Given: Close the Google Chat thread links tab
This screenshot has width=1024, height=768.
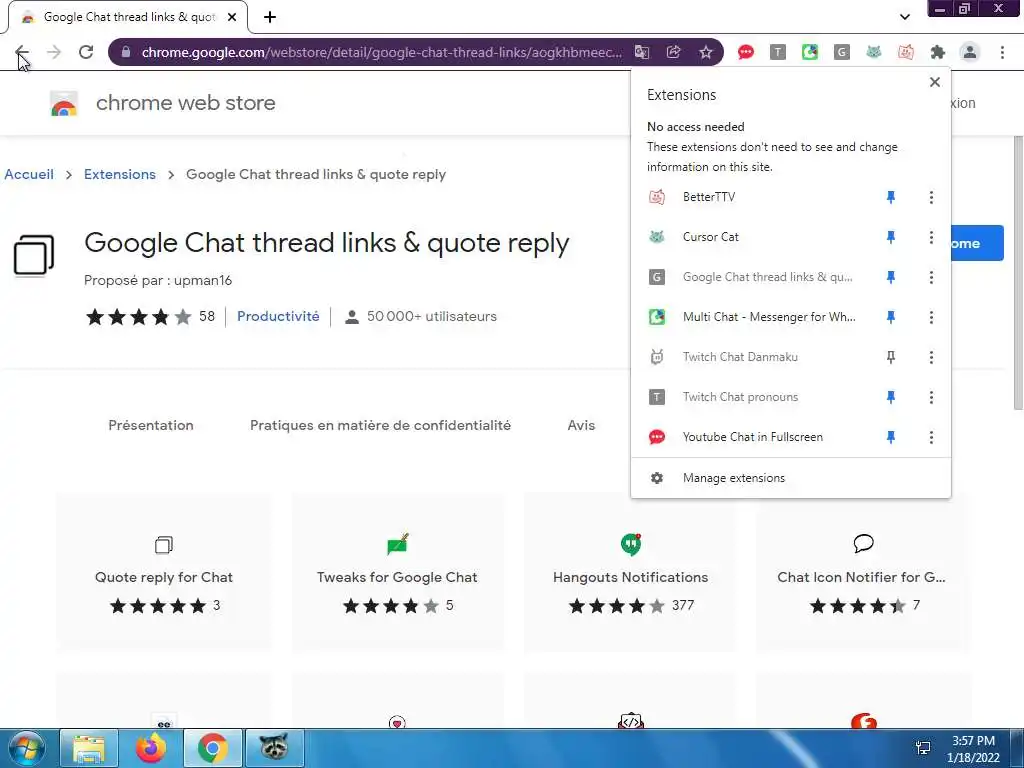Looking at the screenshot, I should pyautogui.click(x=232, y=17).
